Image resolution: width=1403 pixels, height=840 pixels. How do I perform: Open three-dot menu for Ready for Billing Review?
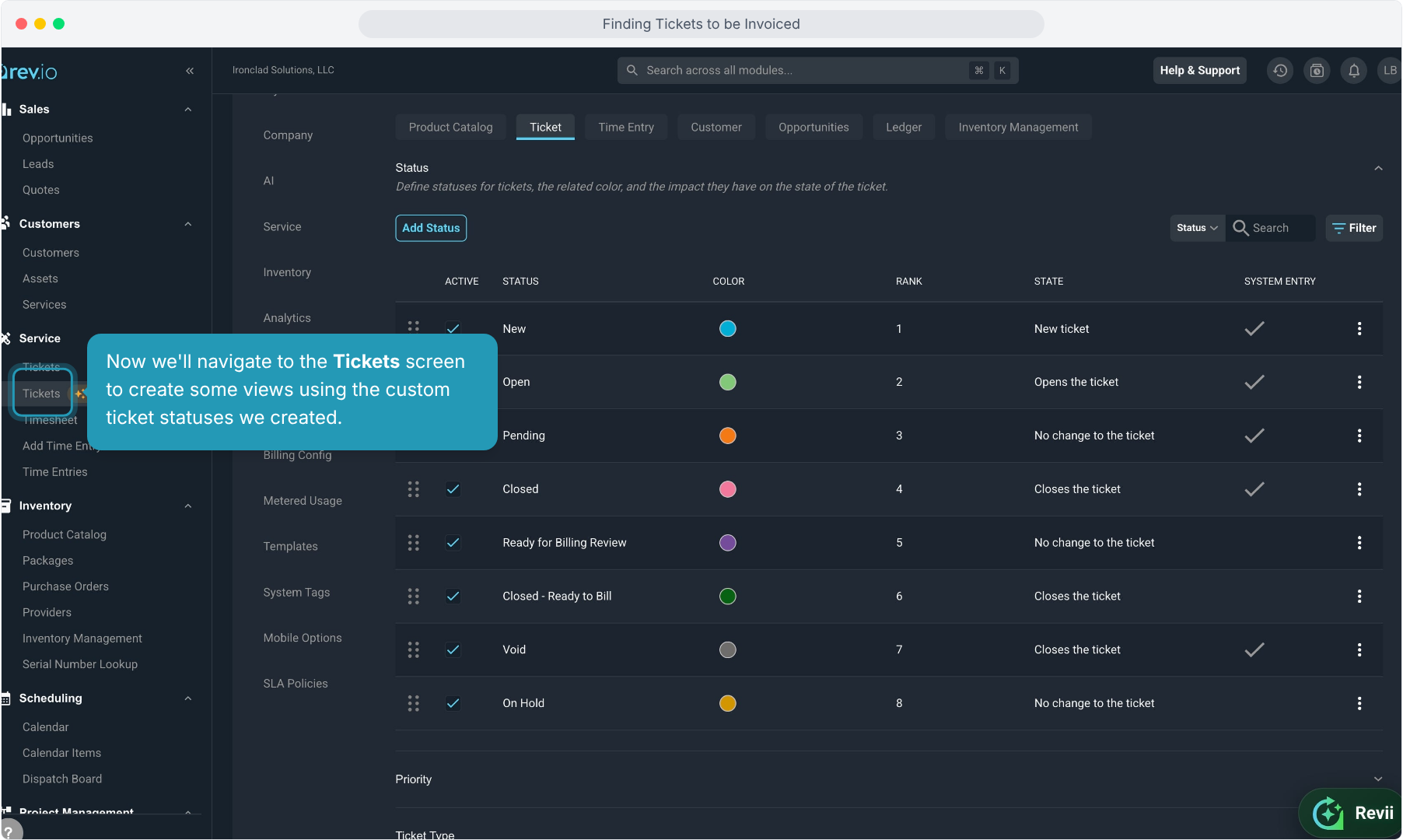(1359, 543)
